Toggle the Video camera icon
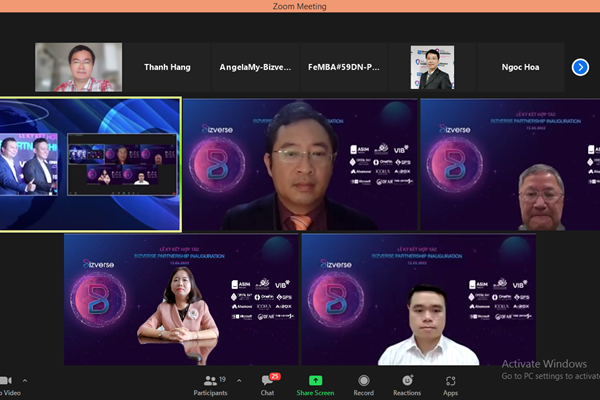The image size is (600, 400). pos(6,380)
